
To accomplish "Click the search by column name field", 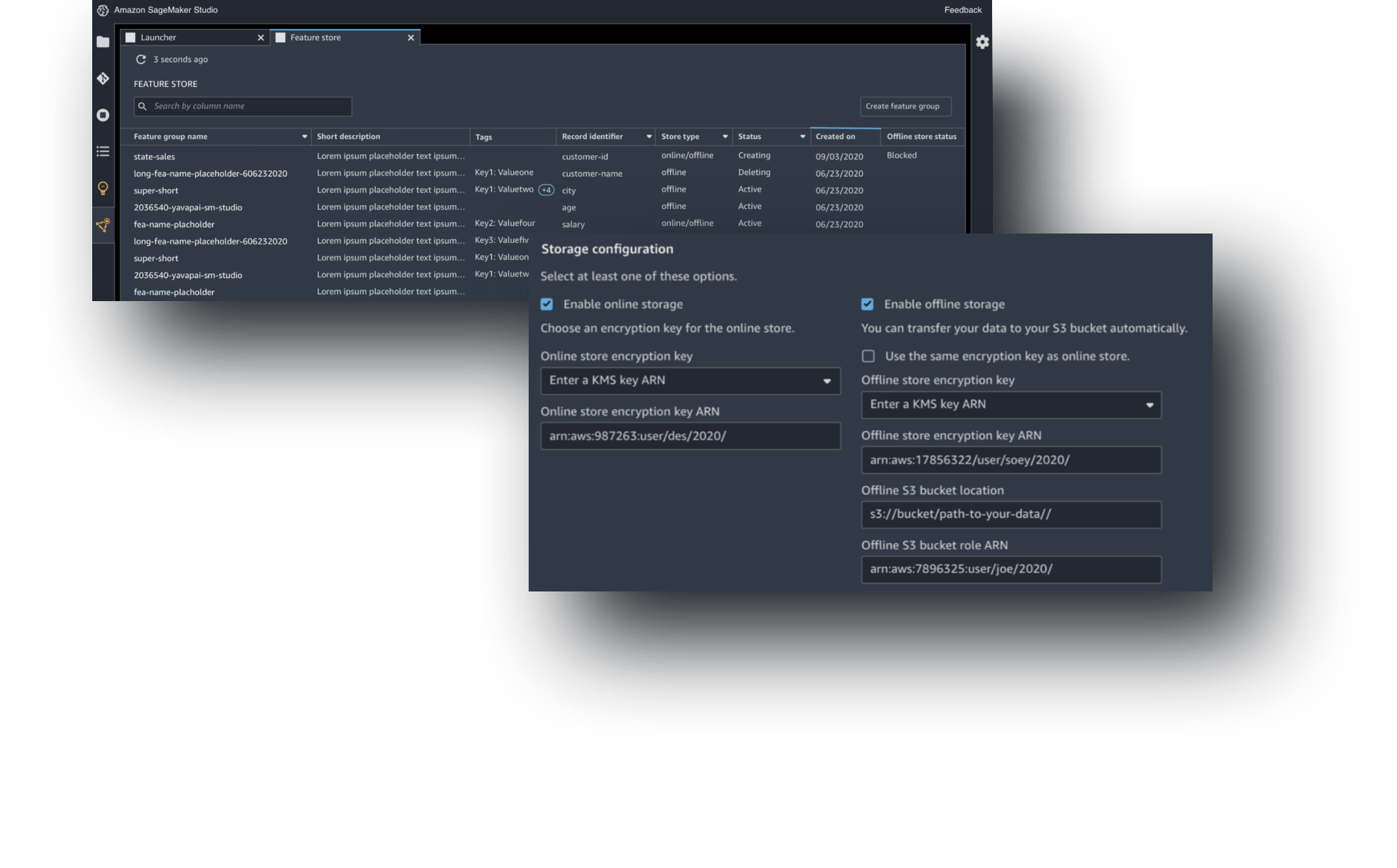I will pyautogui.click(x=242, y=106).
